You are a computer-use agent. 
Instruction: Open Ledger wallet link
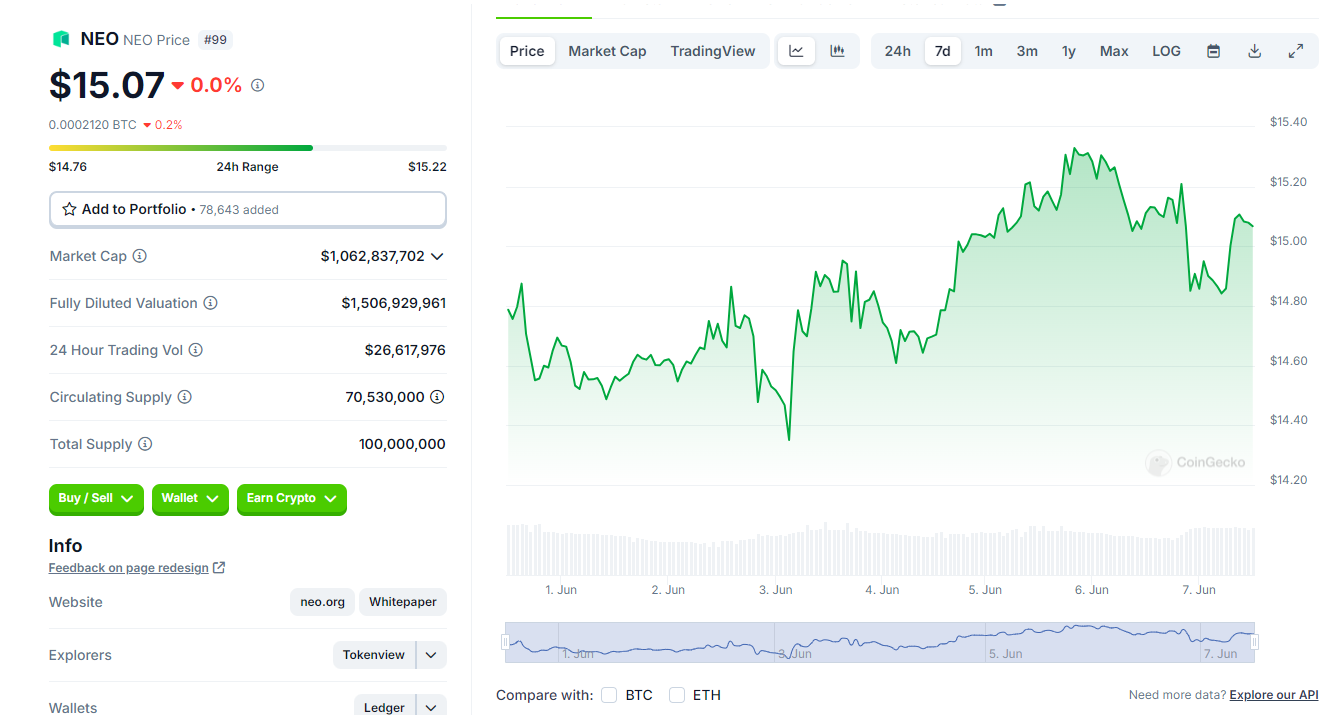tap(384, 708)
